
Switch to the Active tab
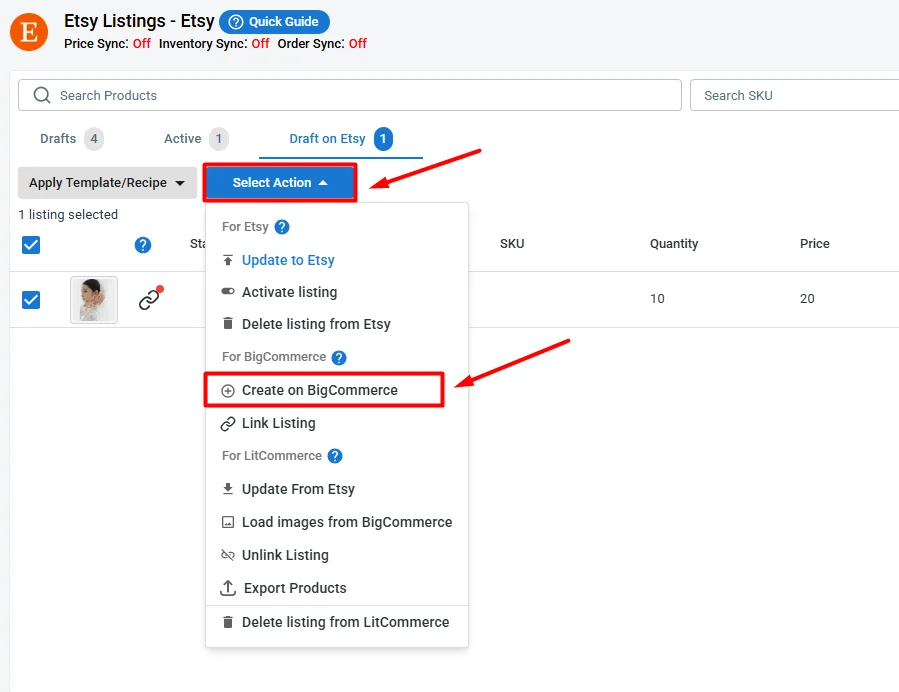coord(182,138)
